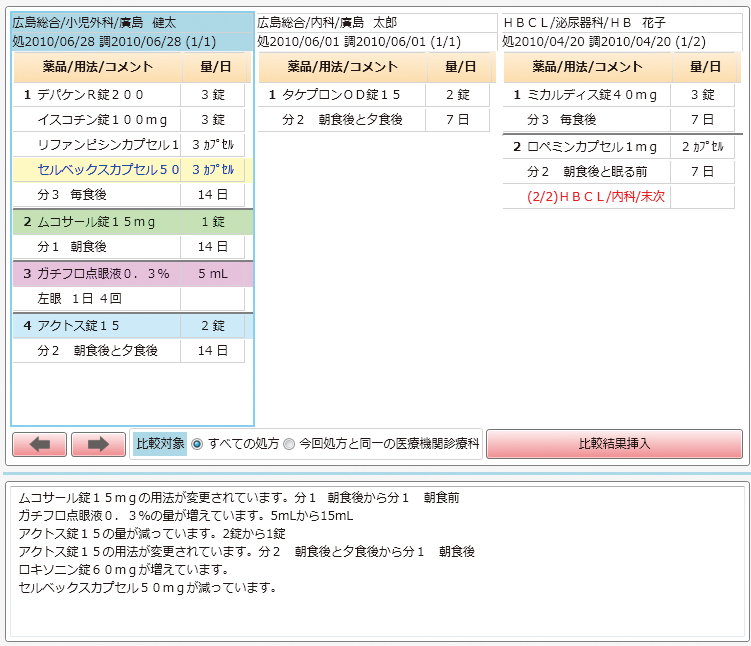Select the リファンピシンカプセル row
The height and width of the screenshot is (646, 751).
pyautogui.click(x=129, y=145)
